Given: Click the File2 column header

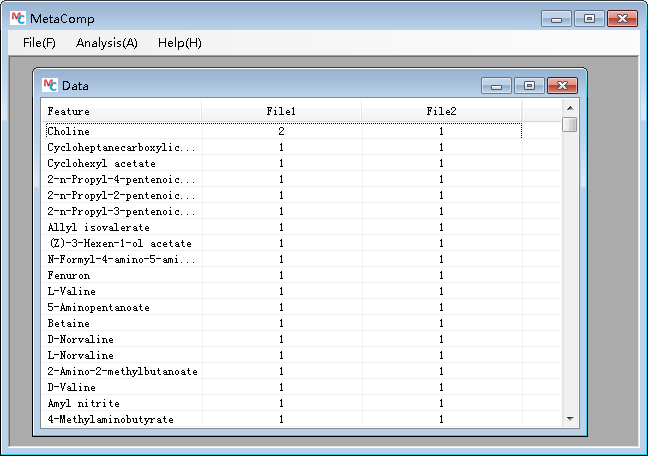Looking at the screenshot, I should pyautogui.click(x=441, y=111).
